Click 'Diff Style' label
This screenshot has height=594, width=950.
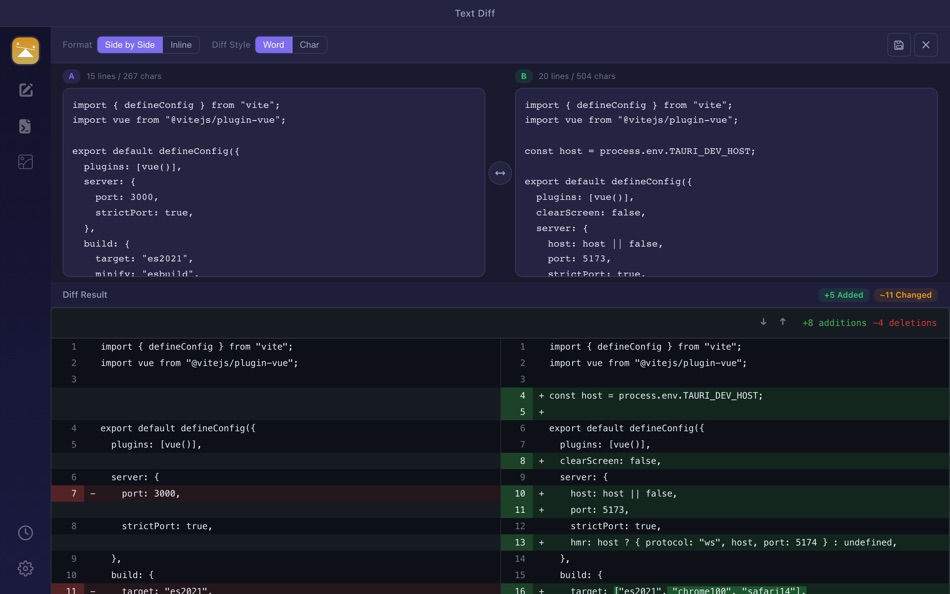[x=231, y=45]
